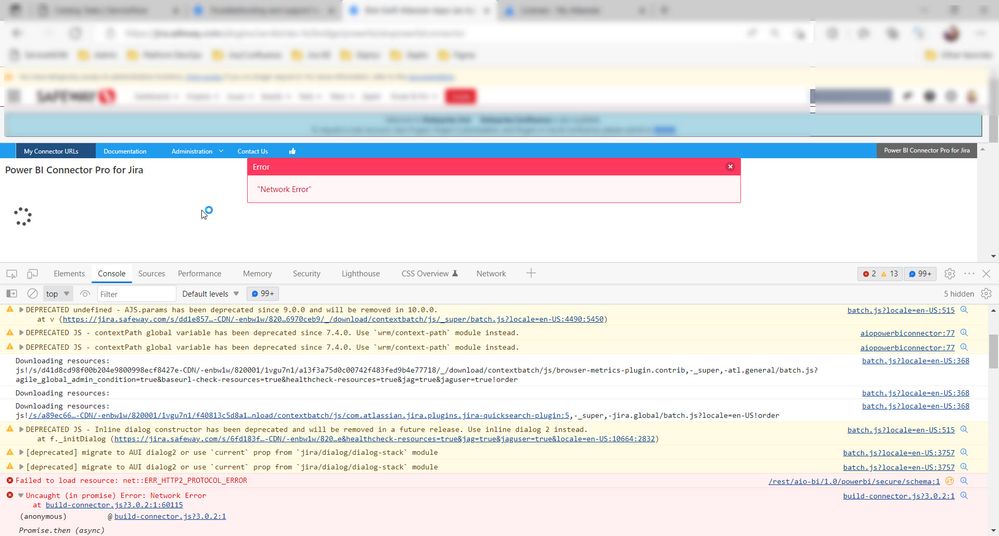Collapse the Uncaught in promise error entry

[x=21, y=496]
